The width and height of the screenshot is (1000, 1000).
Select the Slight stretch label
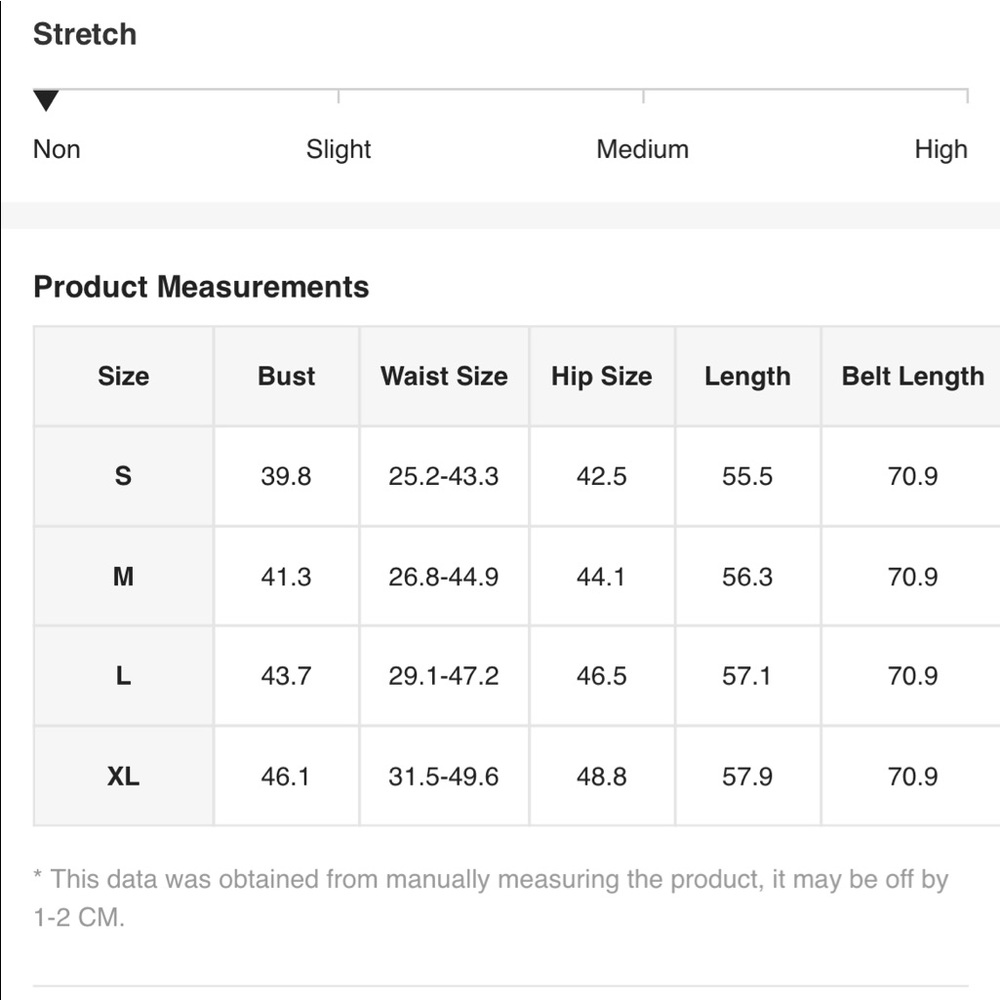(338, 150)
